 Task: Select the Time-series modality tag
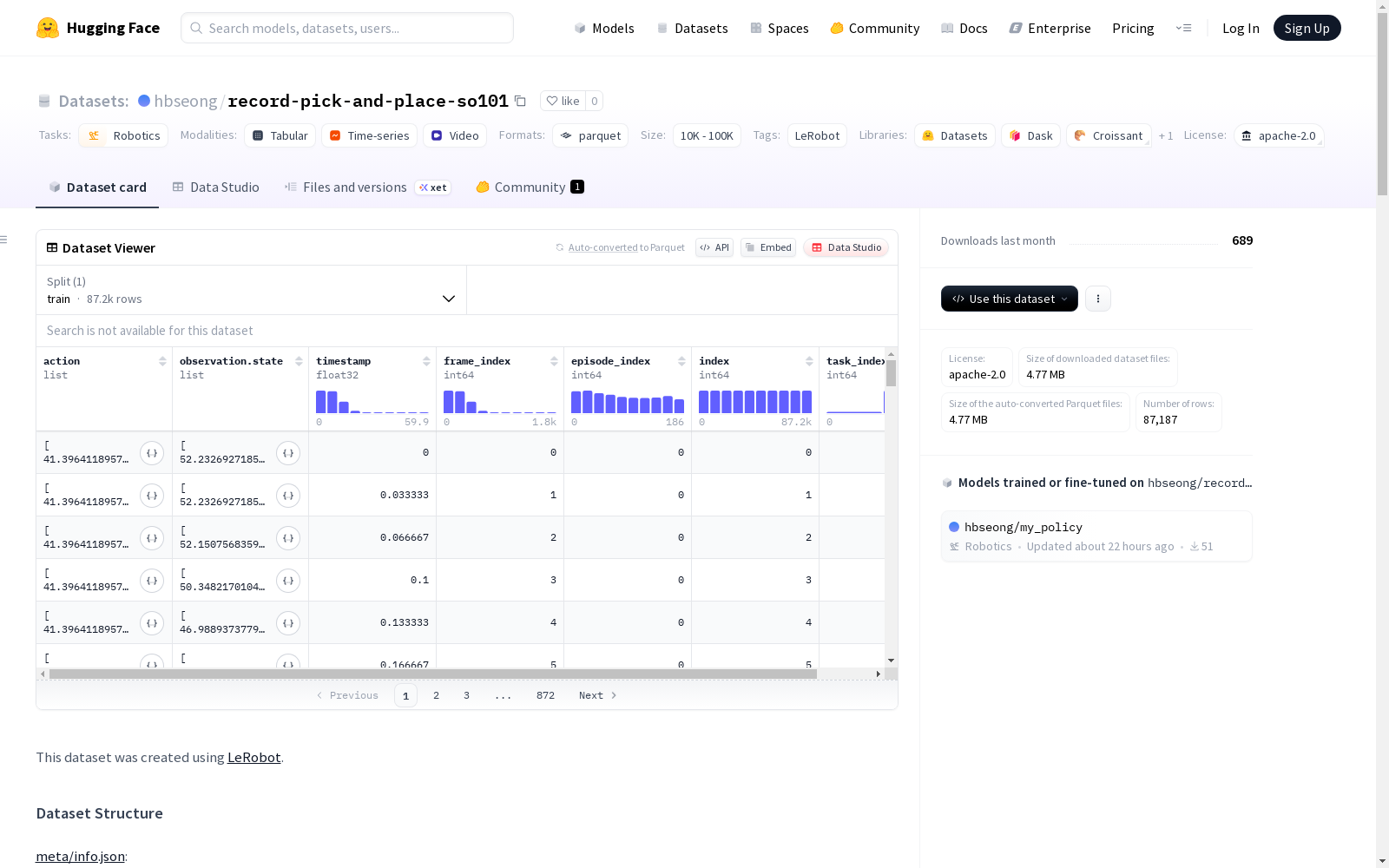[369, 135]
